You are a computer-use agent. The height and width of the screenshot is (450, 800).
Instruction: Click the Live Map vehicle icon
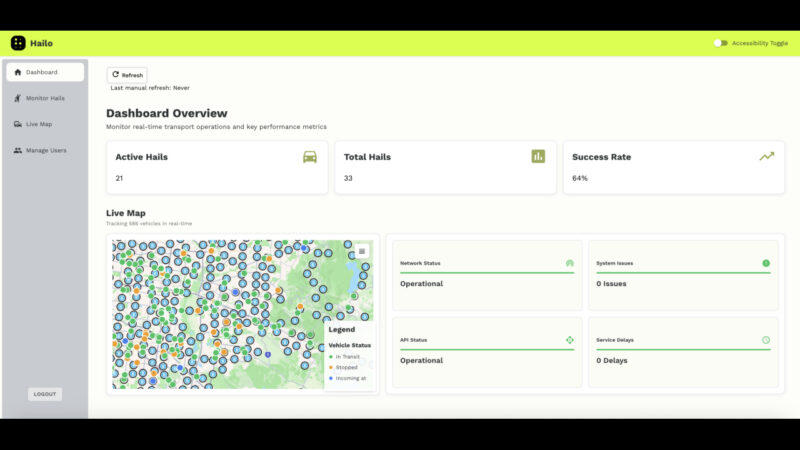[x=18, y=124]
